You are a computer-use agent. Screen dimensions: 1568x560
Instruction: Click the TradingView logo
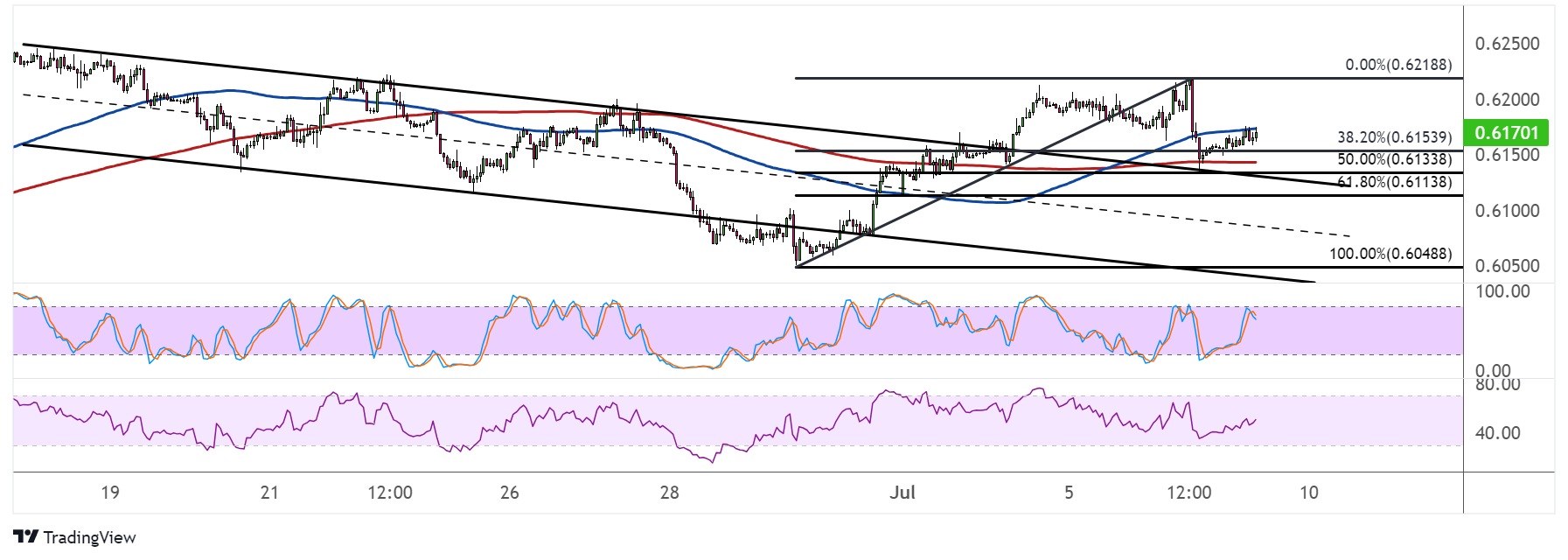[75, 537]
